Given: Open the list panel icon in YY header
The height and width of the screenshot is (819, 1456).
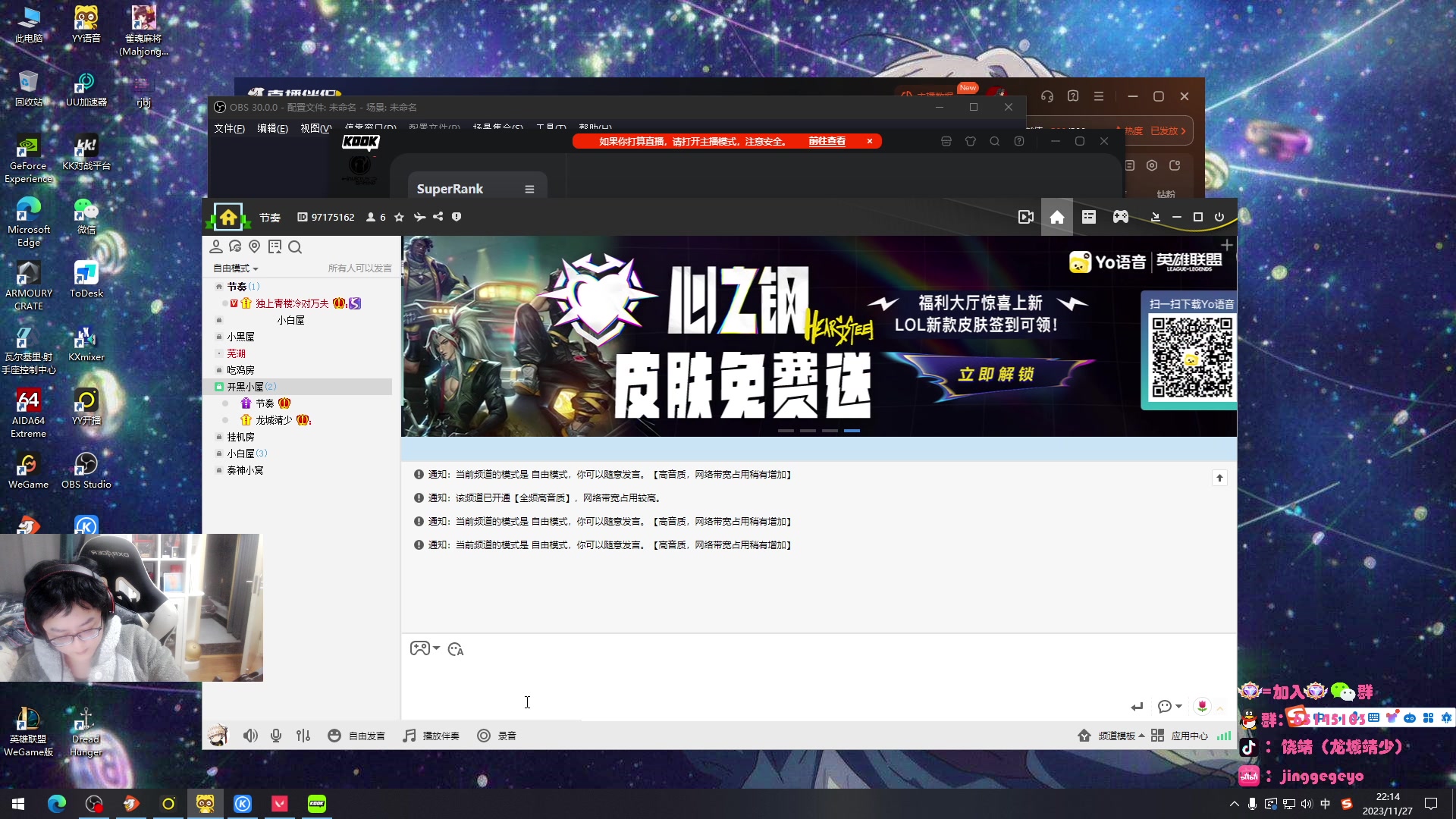Looking at the screenshot, I should (1089, 218).
